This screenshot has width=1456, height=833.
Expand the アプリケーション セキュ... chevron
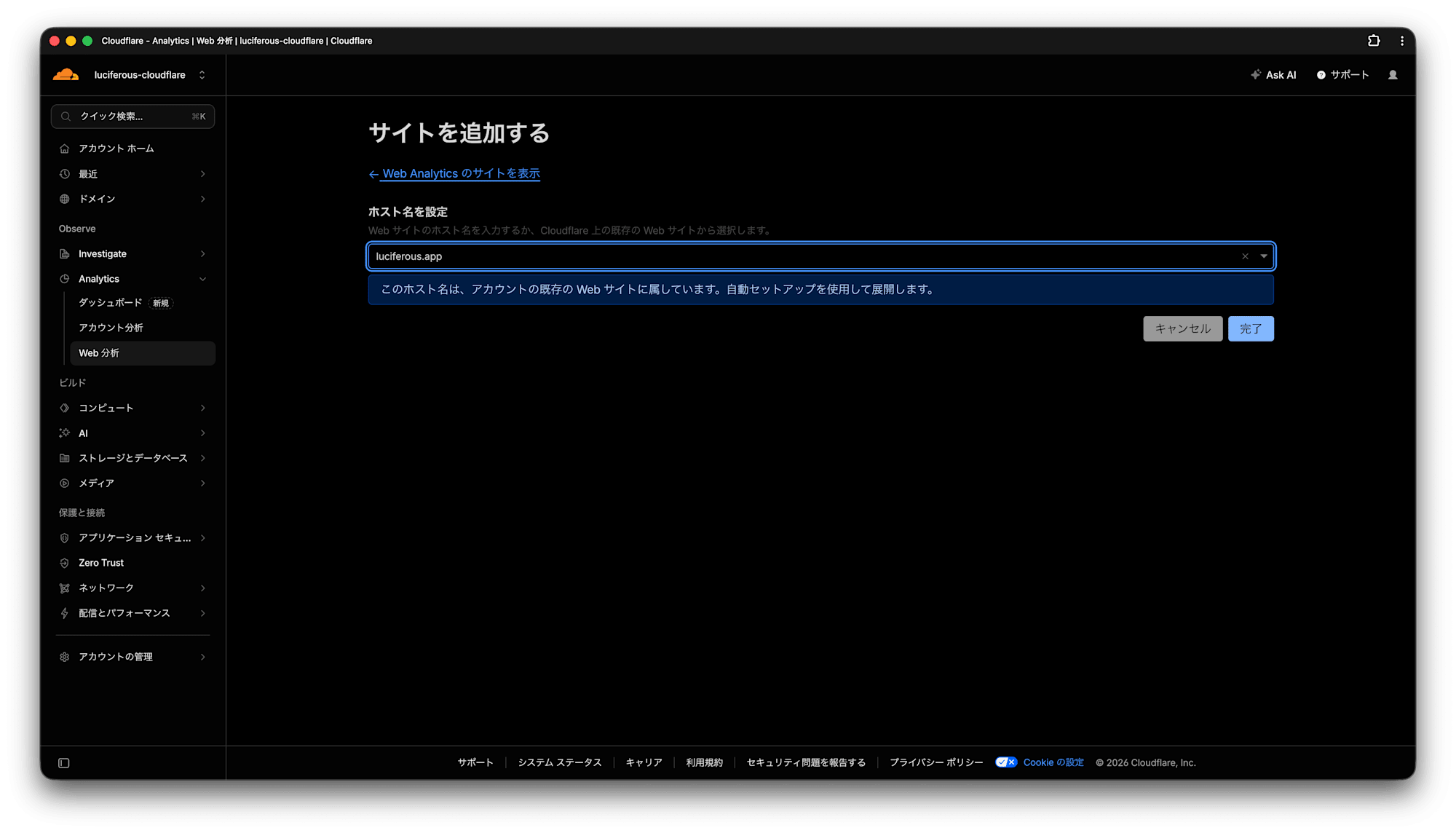pos(203,538)
